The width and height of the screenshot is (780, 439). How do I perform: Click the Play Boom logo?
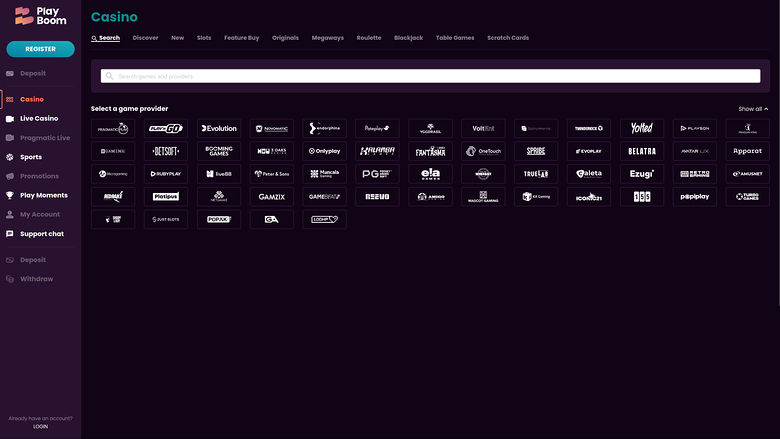[x=39, y=18]
